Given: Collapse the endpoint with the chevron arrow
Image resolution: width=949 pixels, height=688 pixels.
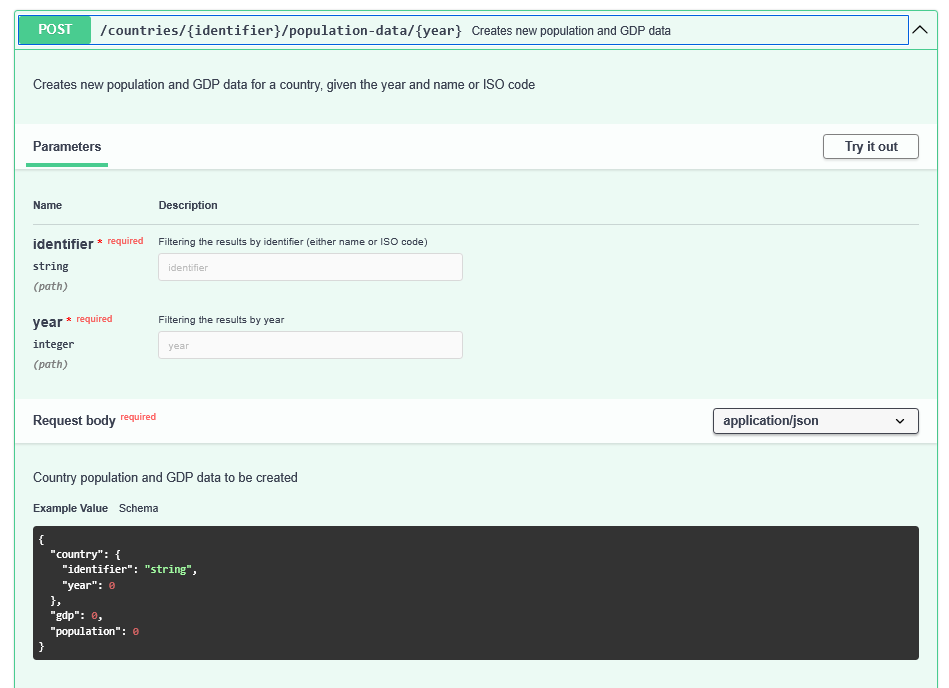Looking at the screenshot, I should point(920,30).
